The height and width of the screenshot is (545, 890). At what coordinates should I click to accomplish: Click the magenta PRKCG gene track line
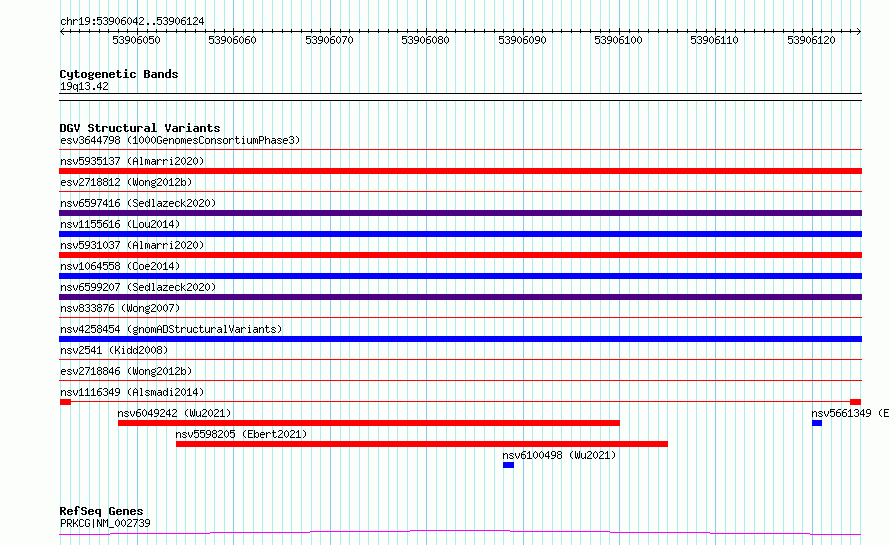[x=460, y=532]
